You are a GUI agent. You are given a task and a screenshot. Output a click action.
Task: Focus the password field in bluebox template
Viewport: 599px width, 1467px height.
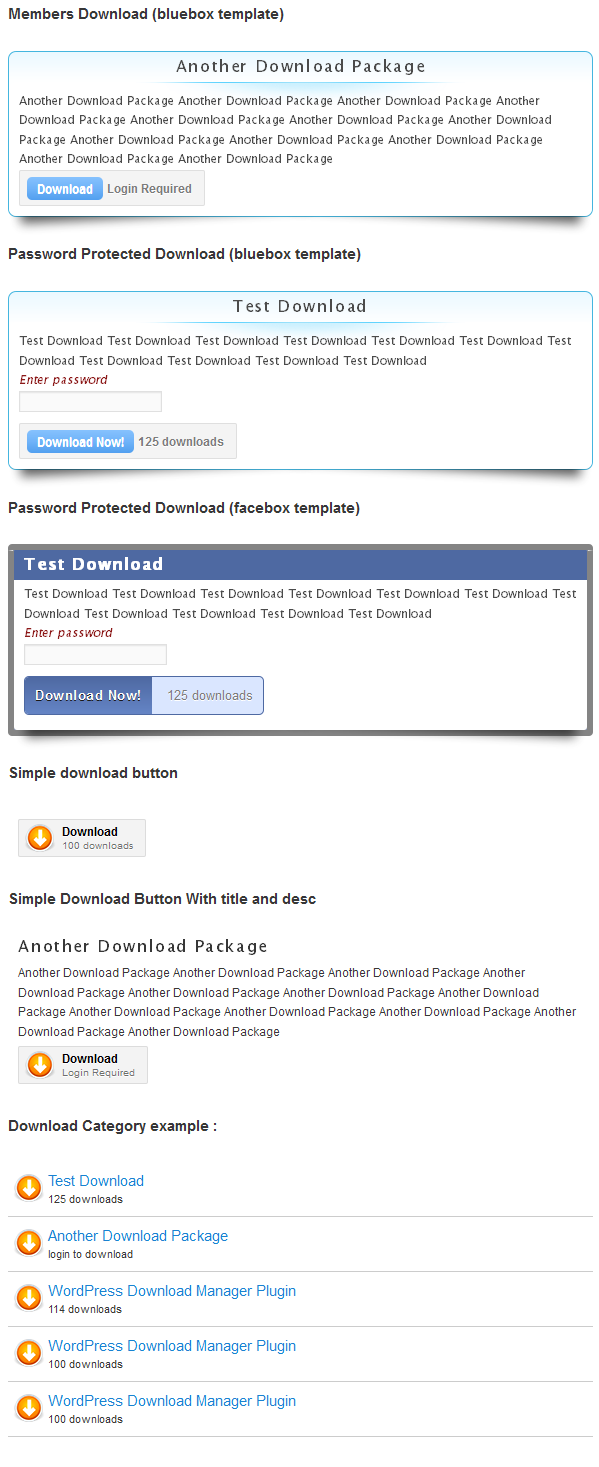(90, 401)
